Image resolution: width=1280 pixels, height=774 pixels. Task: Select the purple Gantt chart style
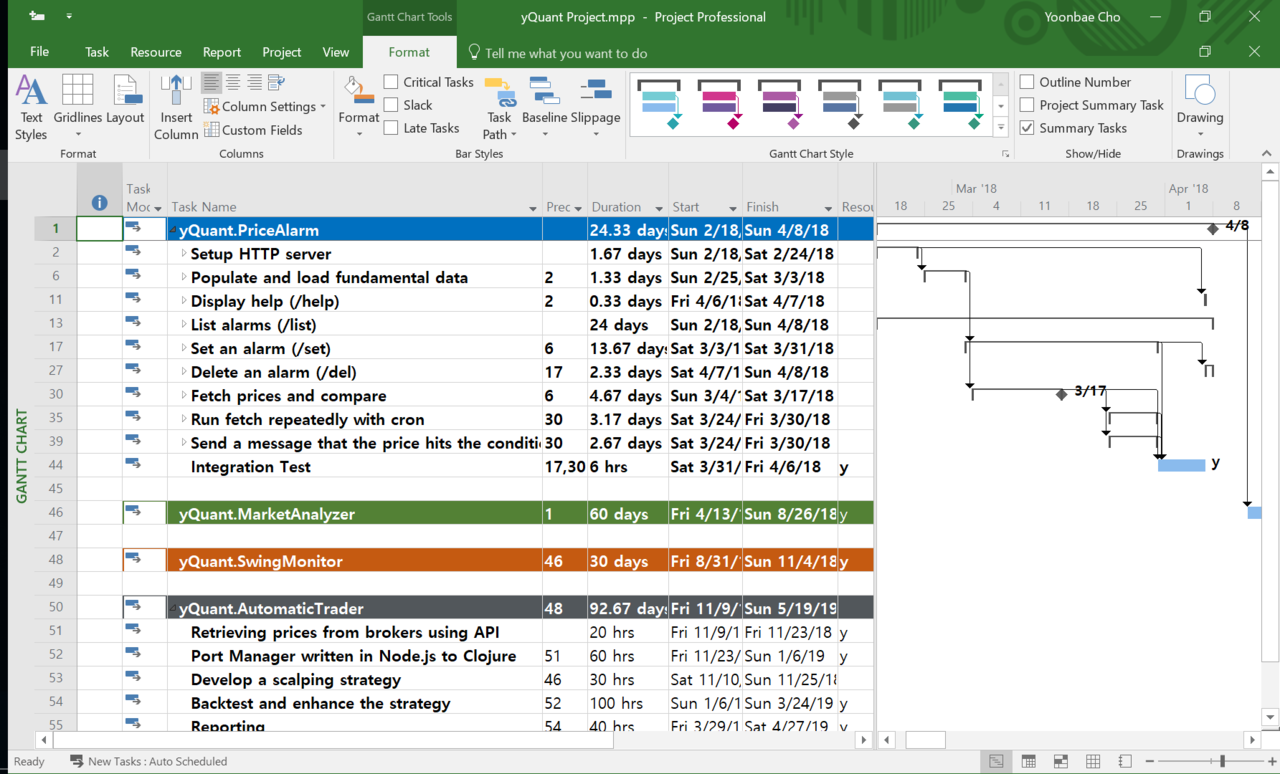coord(779,104)
